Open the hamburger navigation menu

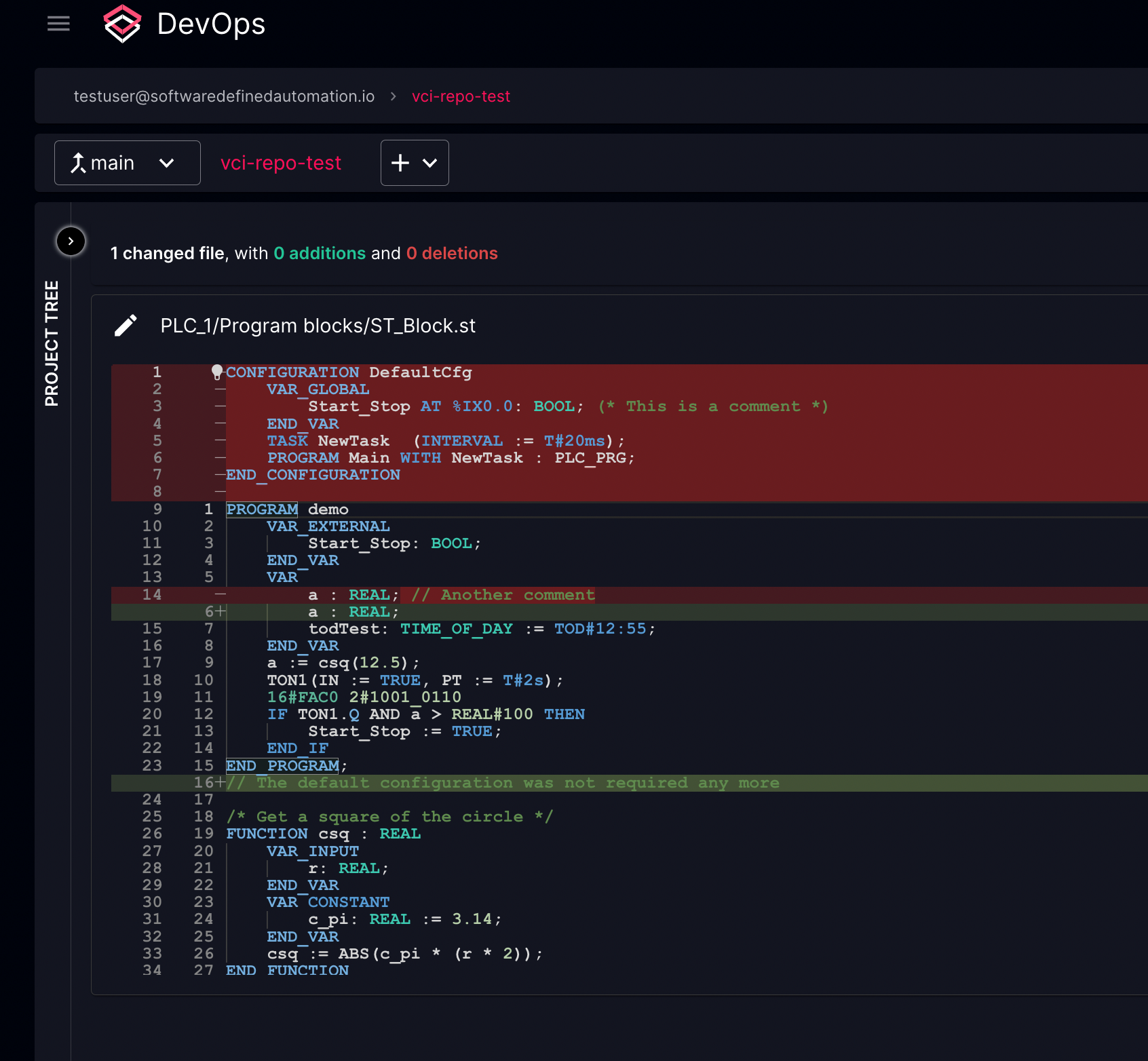click(x=58, y=24)
